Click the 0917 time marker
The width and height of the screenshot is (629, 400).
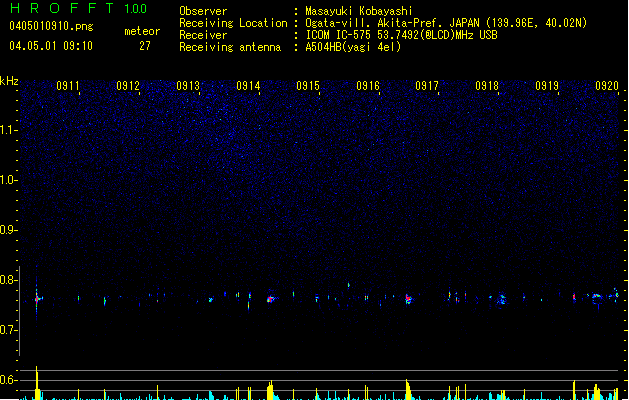pos(427,86)
